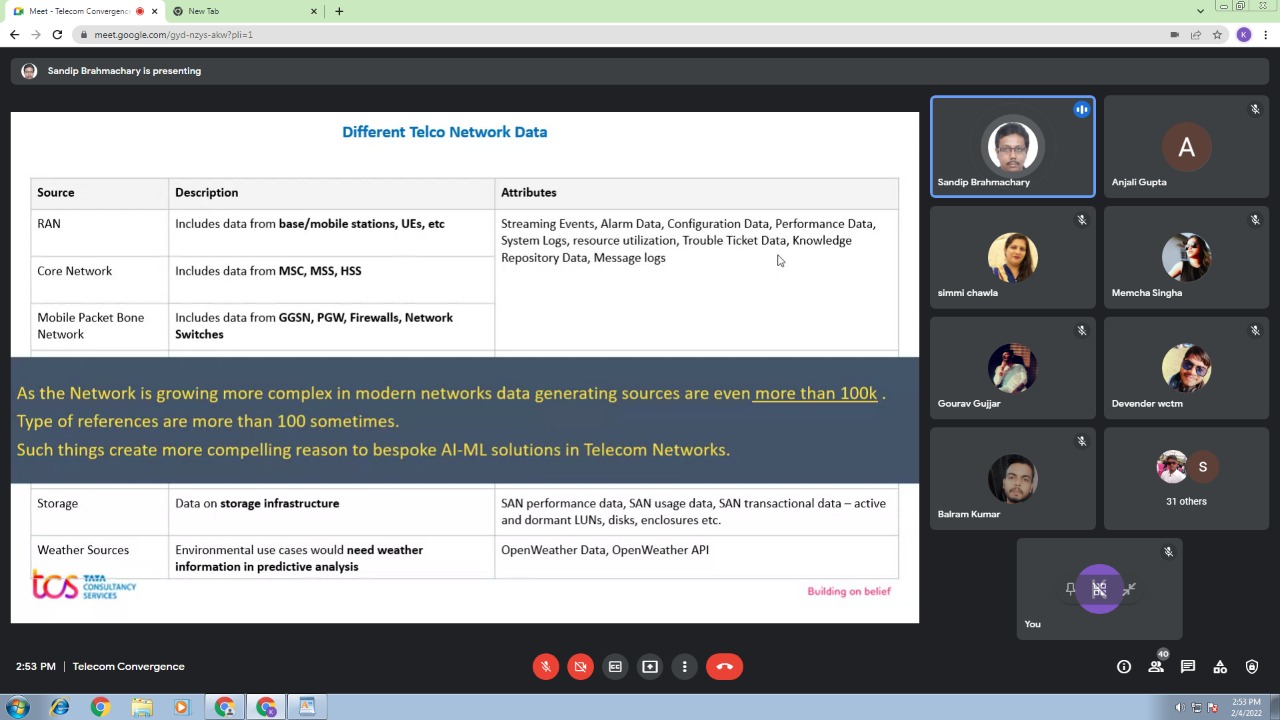
Task: Click the Windows Start button
Action: point(17,708)
